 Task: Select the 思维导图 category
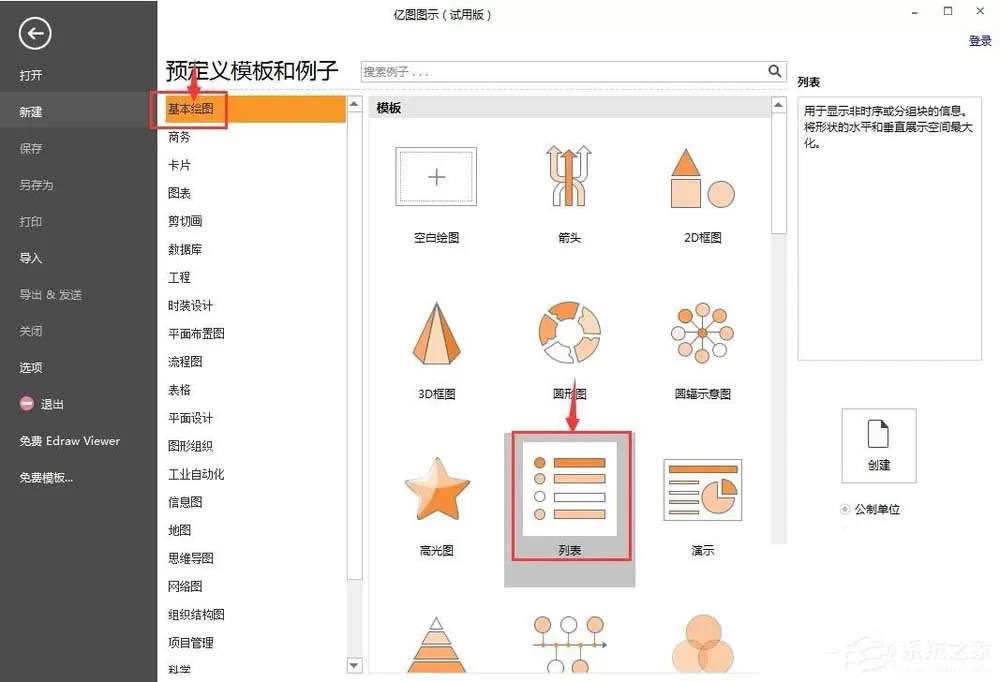tap(191, 558)
